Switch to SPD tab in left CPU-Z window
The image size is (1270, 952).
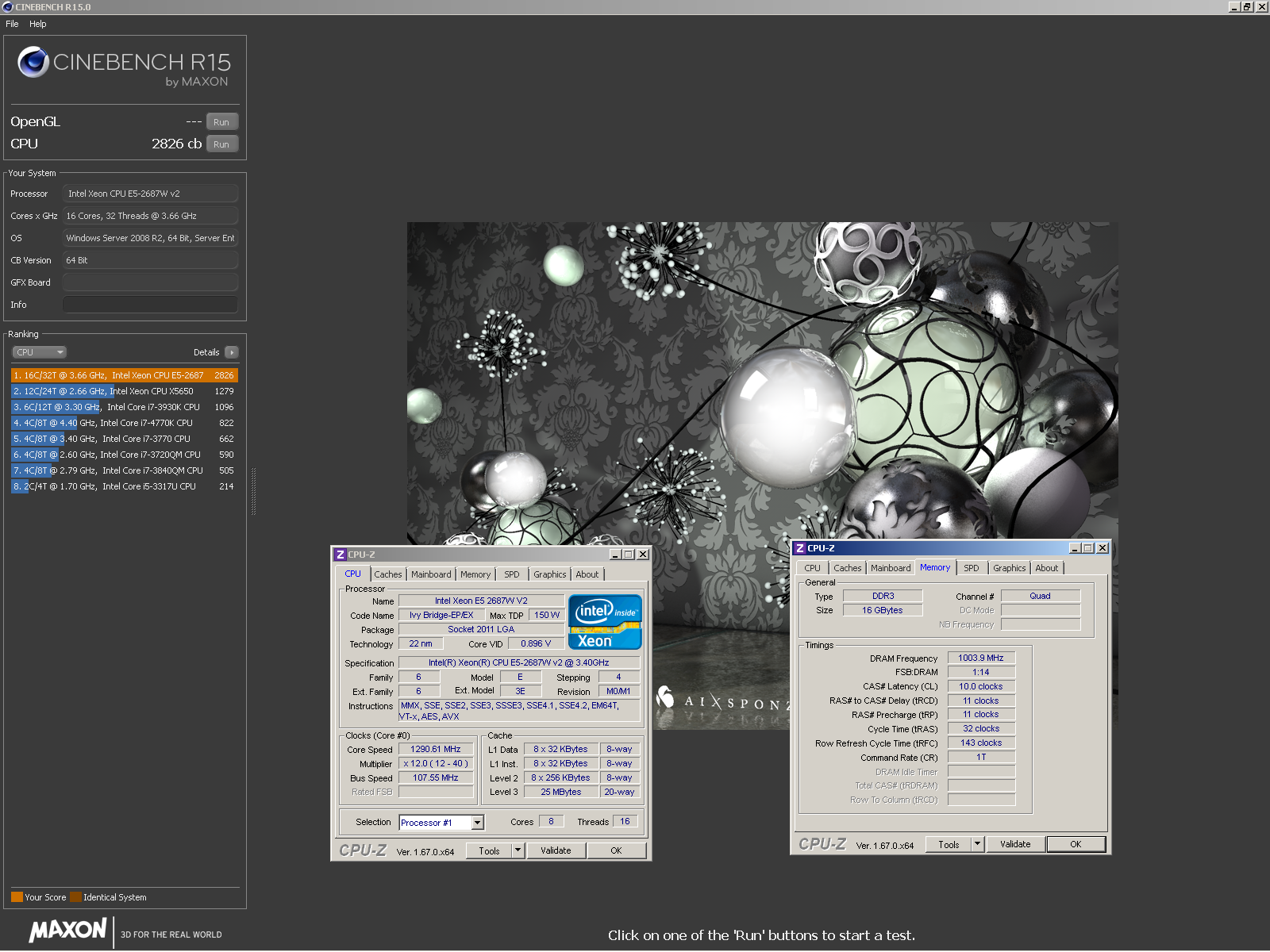pos(512,574)
